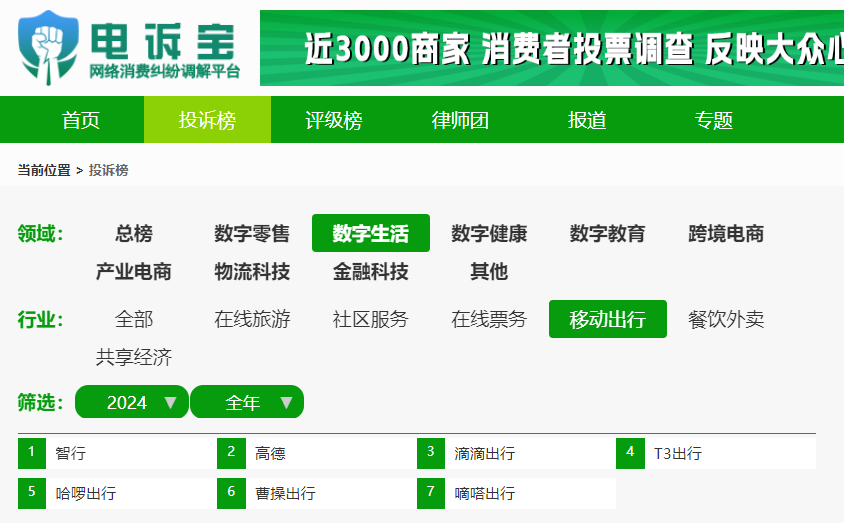Screen dimensions: 844x523
Task: Open rank 7 entry 嘀嗒出行
Action: (516, 493)
